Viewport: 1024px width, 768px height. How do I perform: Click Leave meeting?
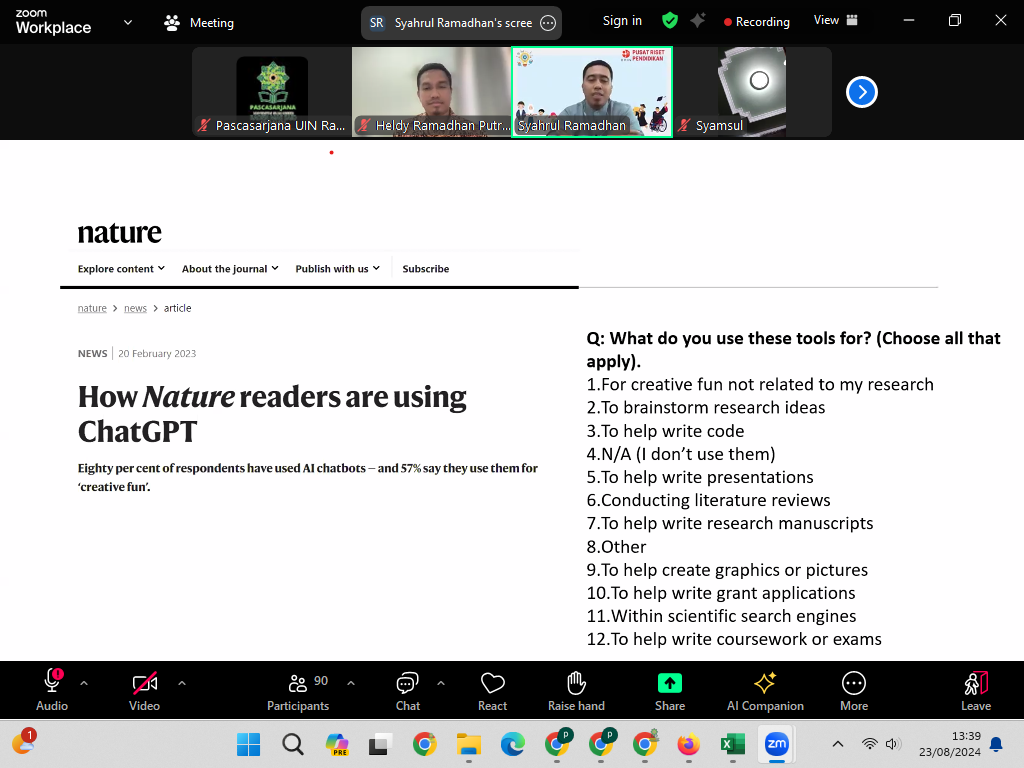[x=976, y=690]
